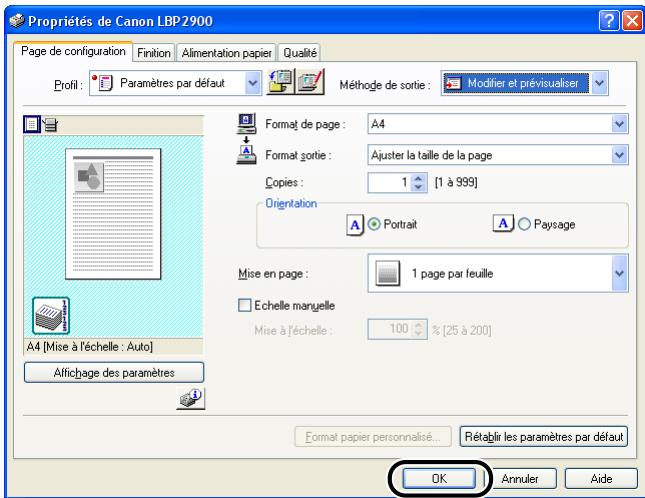The image size is (645, 498).
Task: Switch to the Page de configuration tab
Action: click(x=73, y=51)
